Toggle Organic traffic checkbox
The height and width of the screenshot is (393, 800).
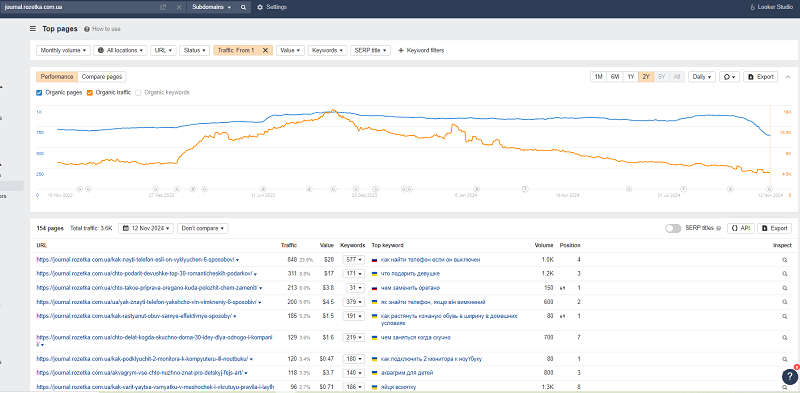(90, 93)
